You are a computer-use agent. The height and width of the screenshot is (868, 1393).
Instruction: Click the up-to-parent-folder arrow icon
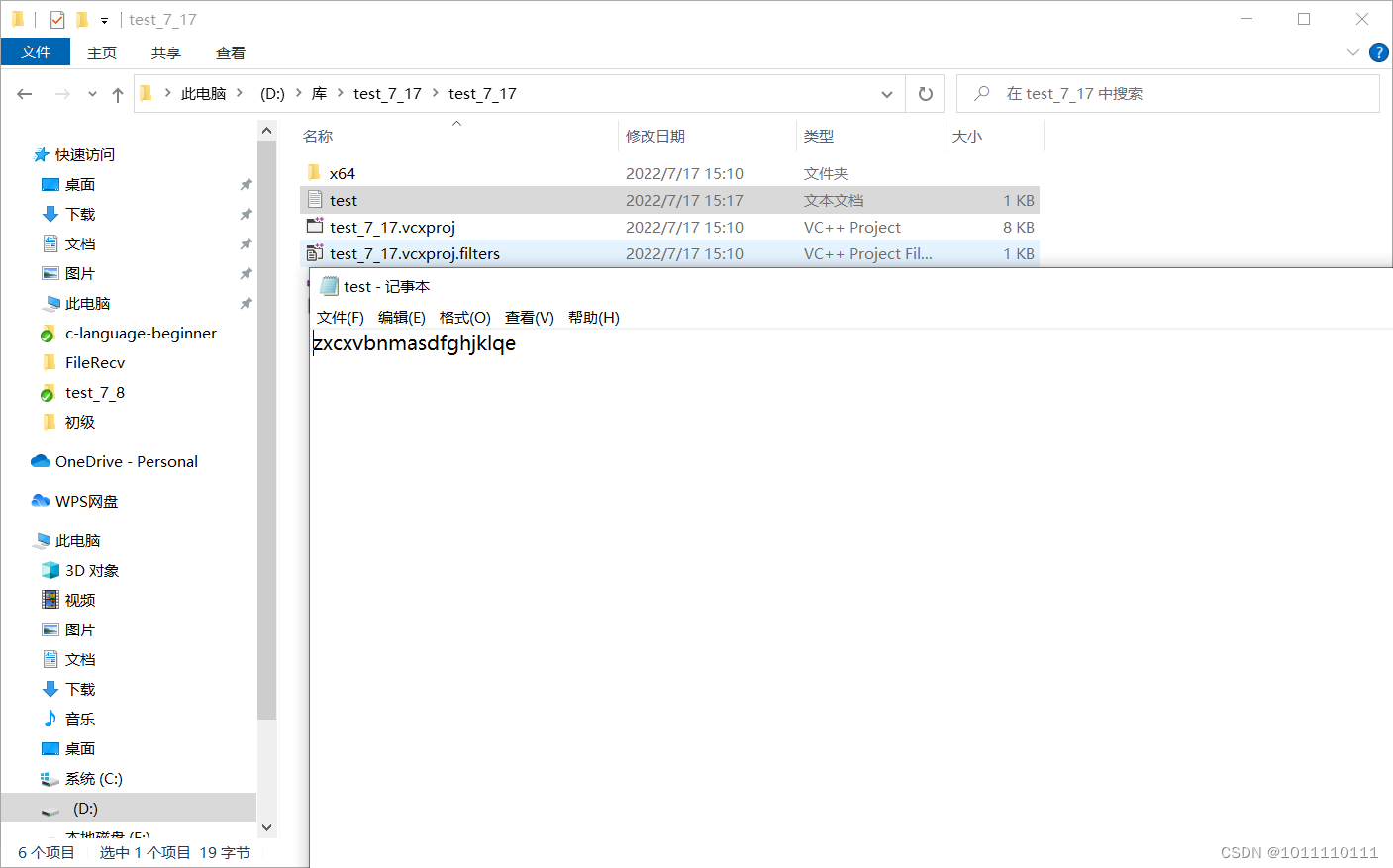click(116, 93)
